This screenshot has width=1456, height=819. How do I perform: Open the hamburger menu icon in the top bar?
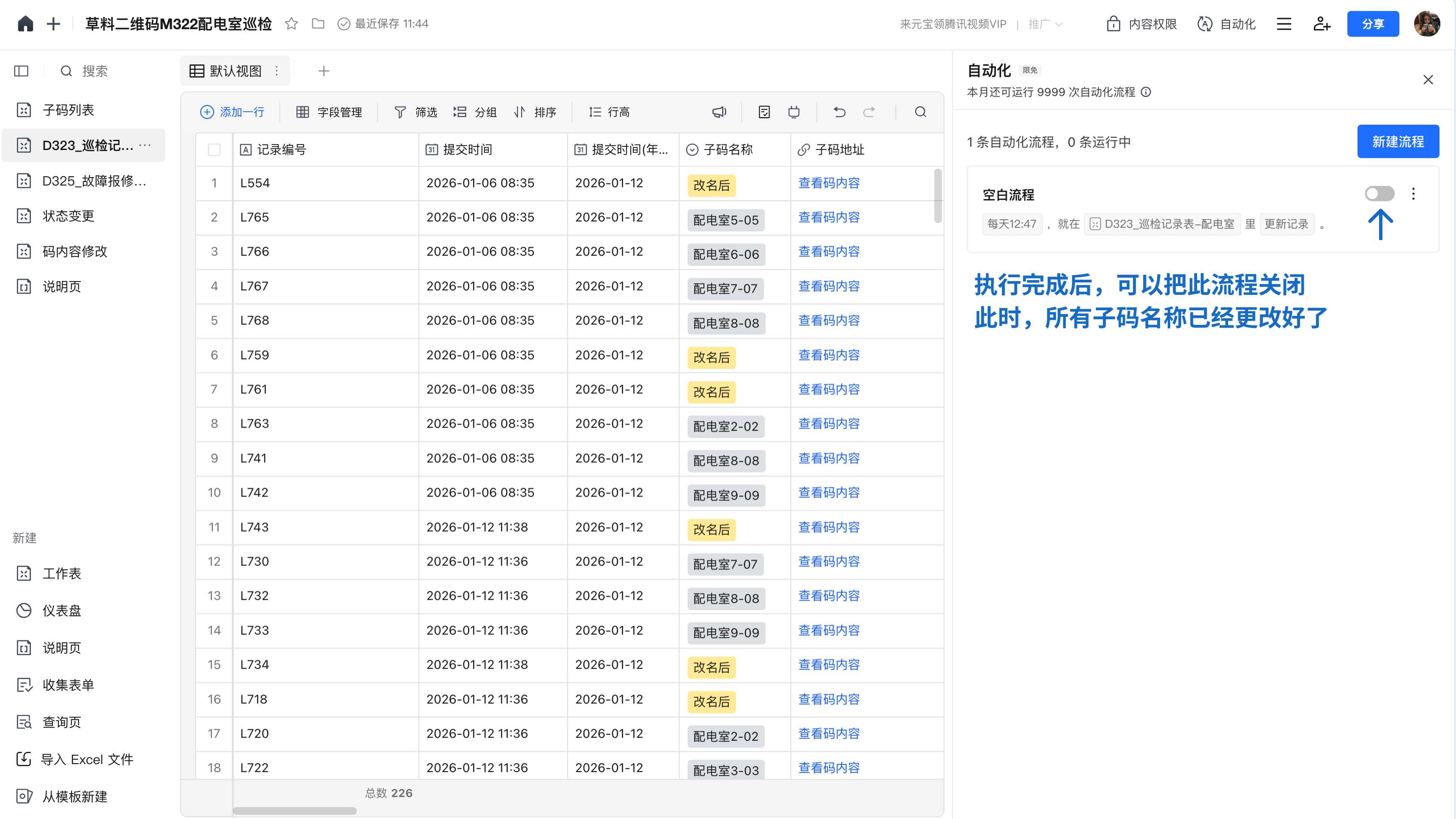(1284, 24)
